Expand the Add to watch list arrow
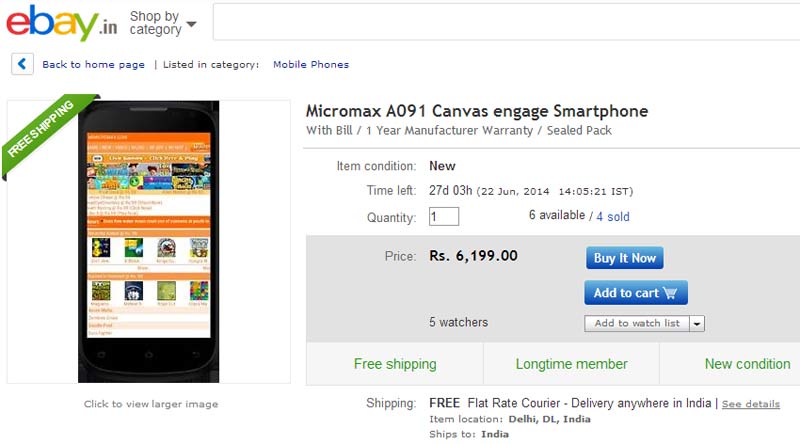 [697, 324]
